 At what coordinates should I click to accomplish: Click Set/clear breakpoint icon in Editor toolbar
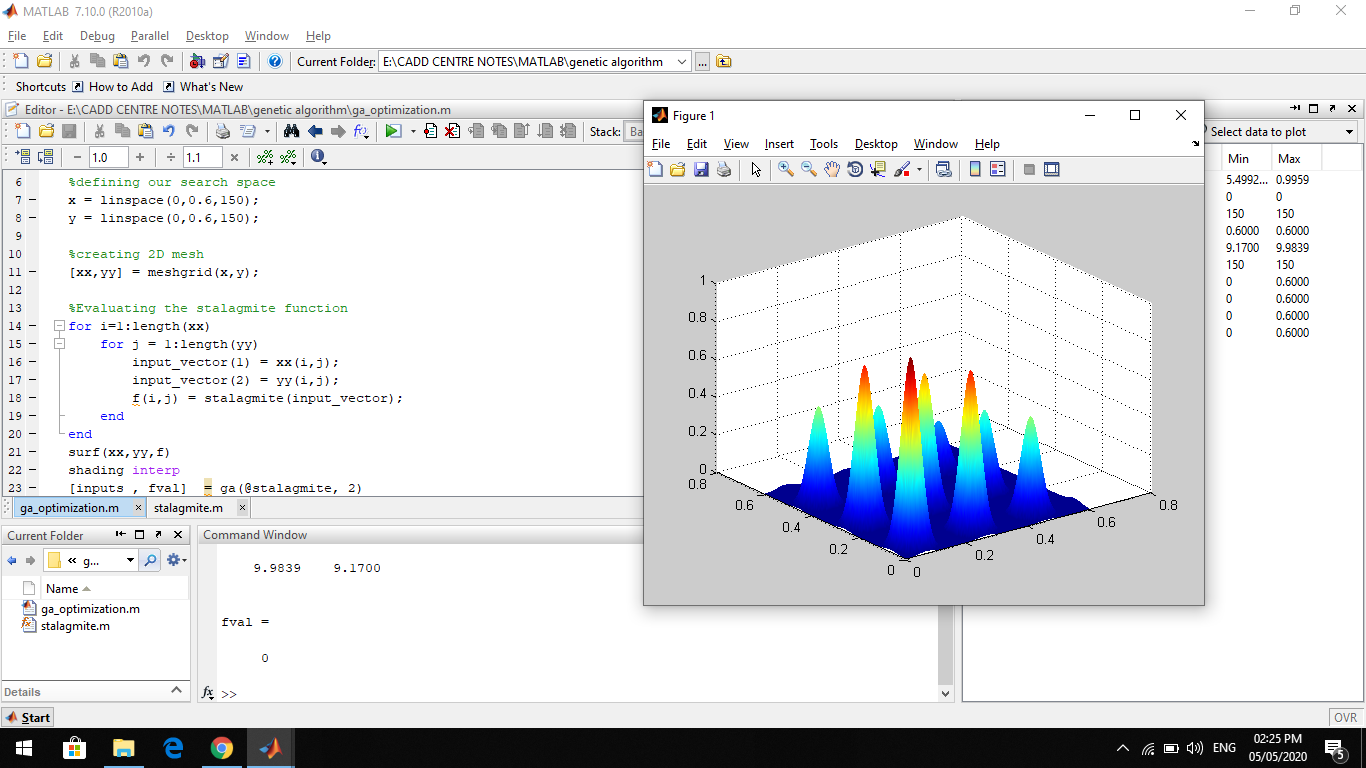pos(430,131)
